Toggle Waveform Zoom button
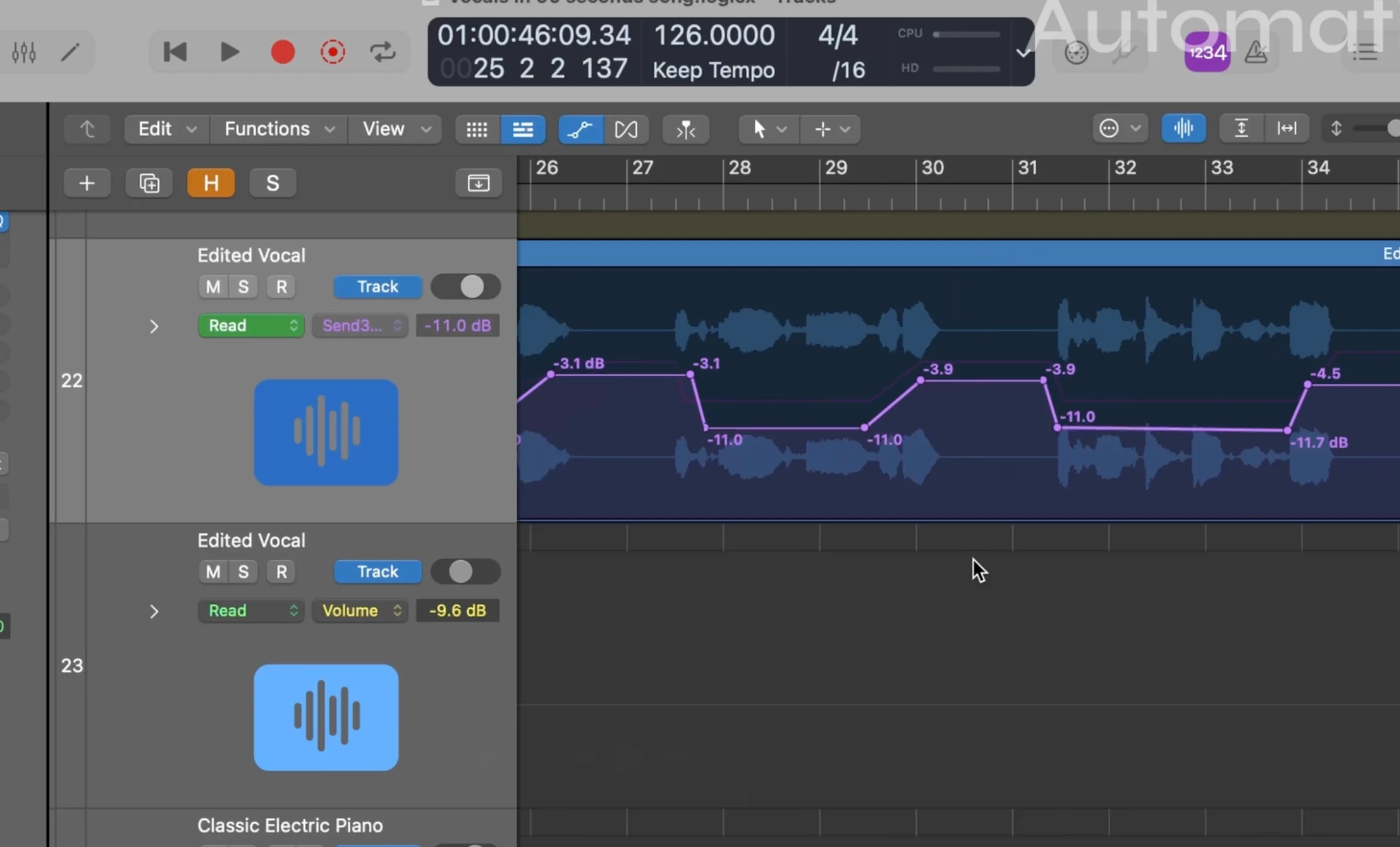Image resolution: width=1400 pixels, height=847 pixels. [x=1183, y=129]
